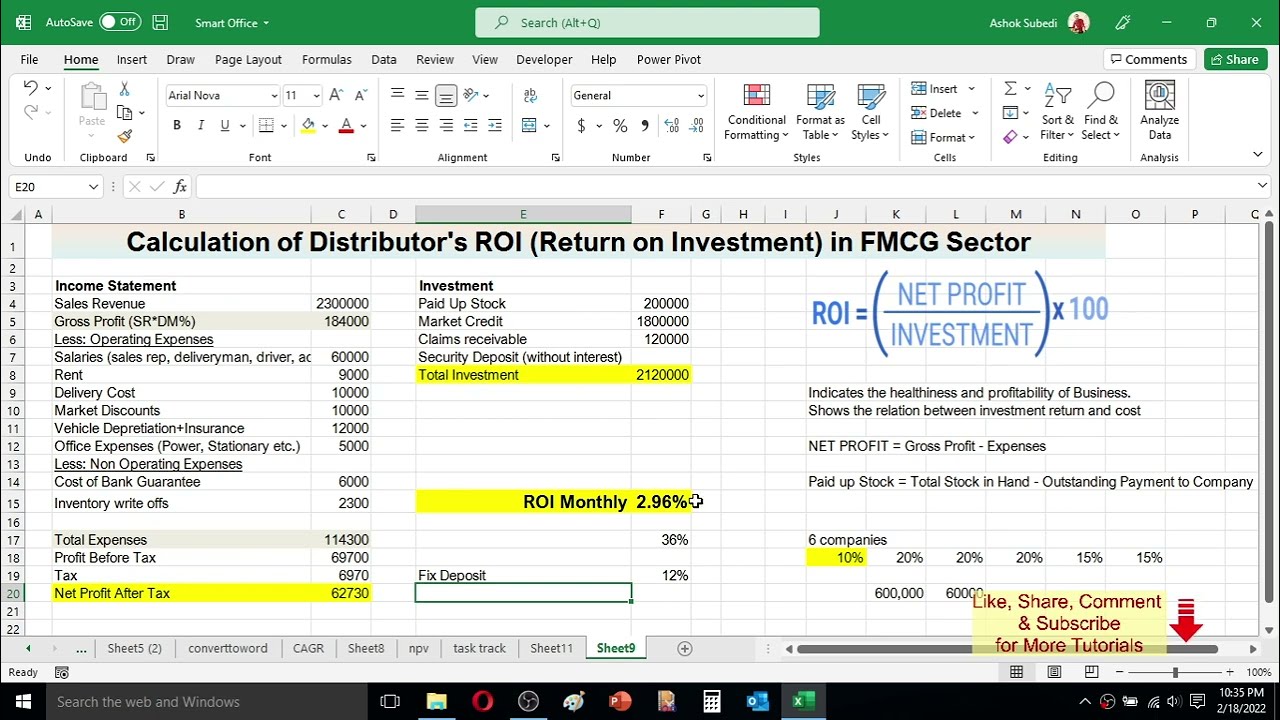1280x720 pixels.
Task: Apply Bold formatting to the cell
Action: (x=177, y=125)
